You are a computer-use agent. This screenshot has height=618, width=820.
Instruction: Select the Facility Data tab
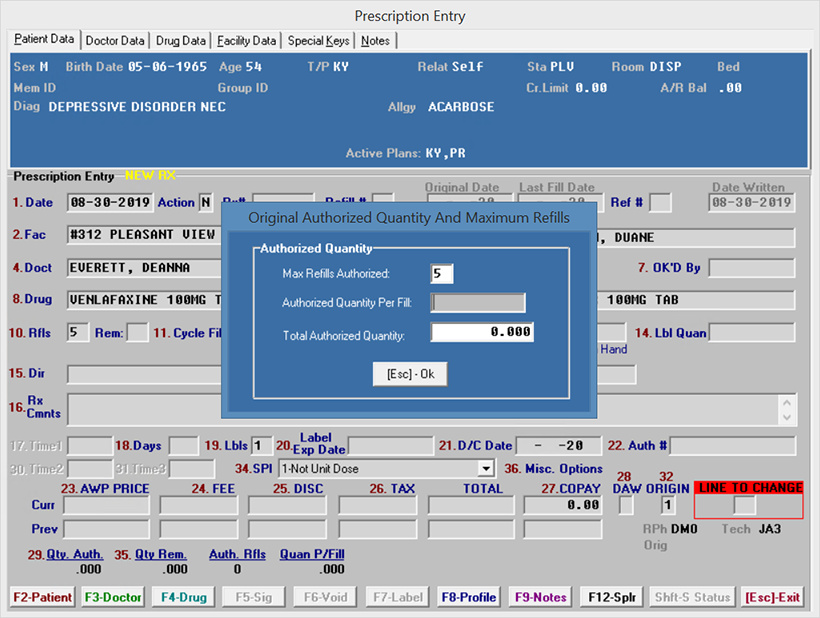pyautogui.click(x=246, y=41)
